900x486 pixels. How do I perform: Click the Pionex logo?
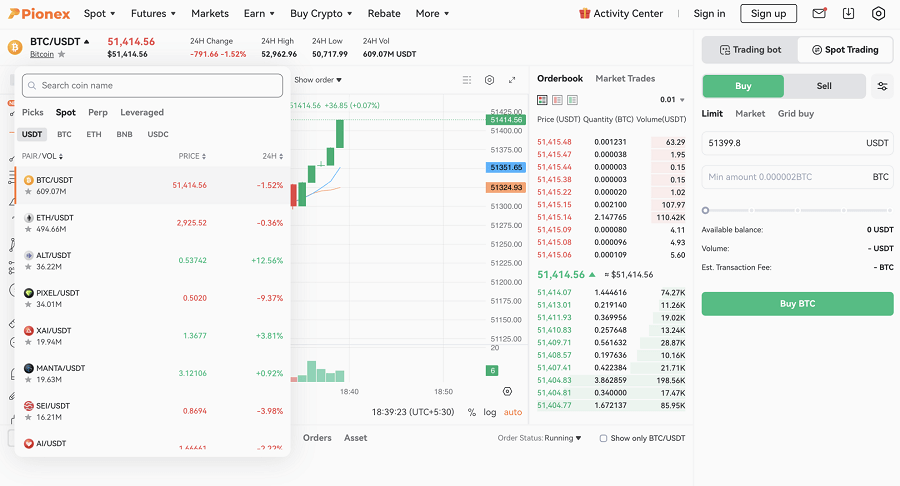click(x=39, y=14)
